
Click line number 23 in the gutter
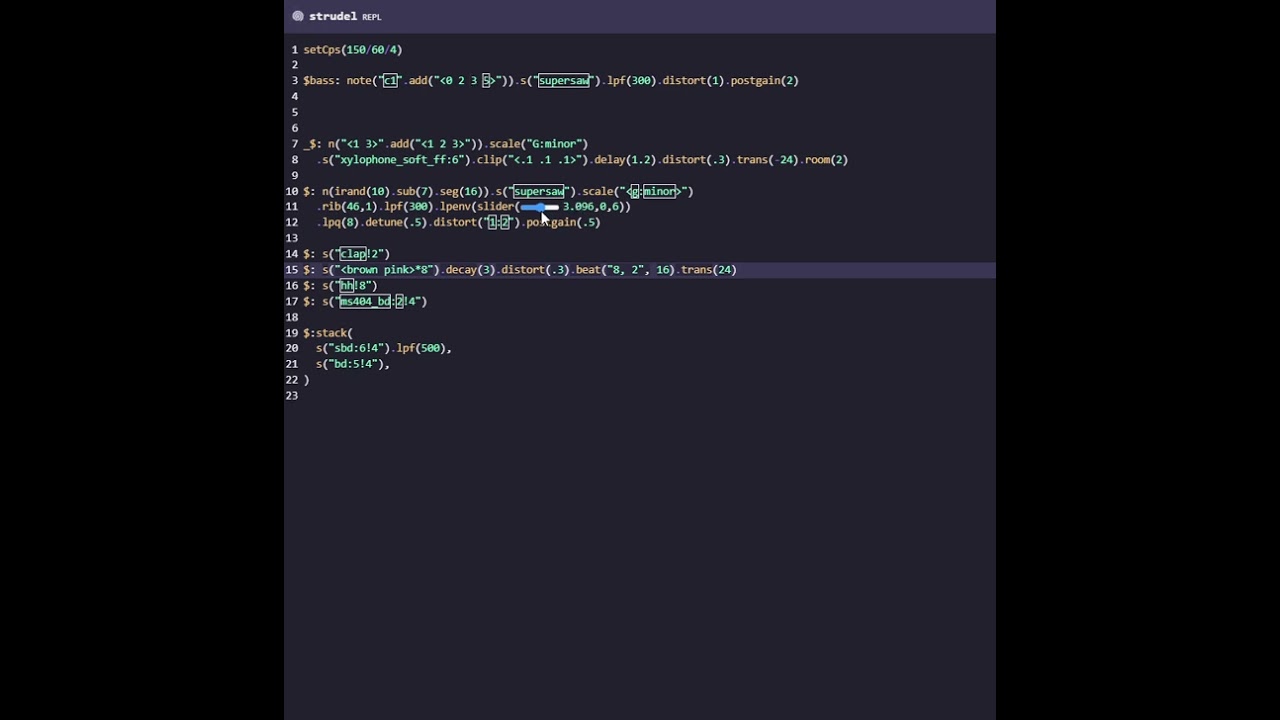coord(292,396)
